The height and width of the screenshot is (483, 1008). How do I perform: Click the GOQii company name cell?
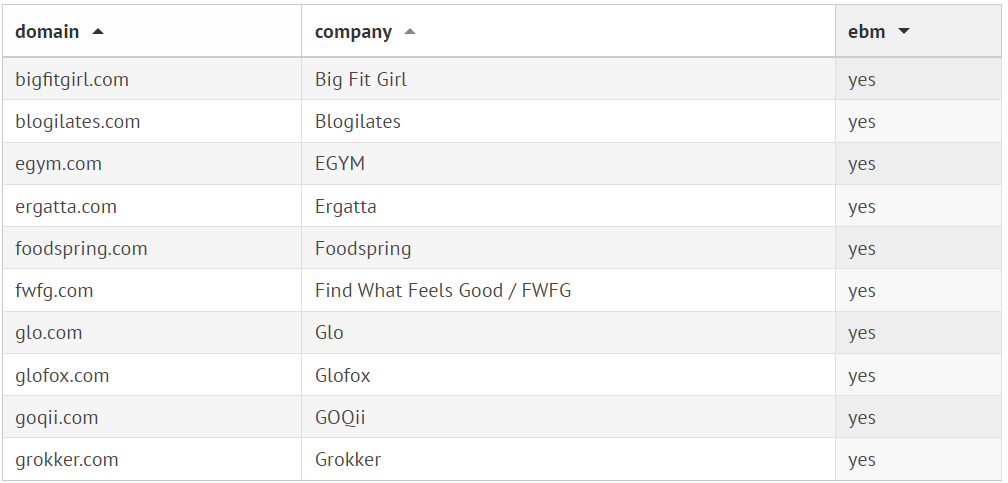point(340,418)
